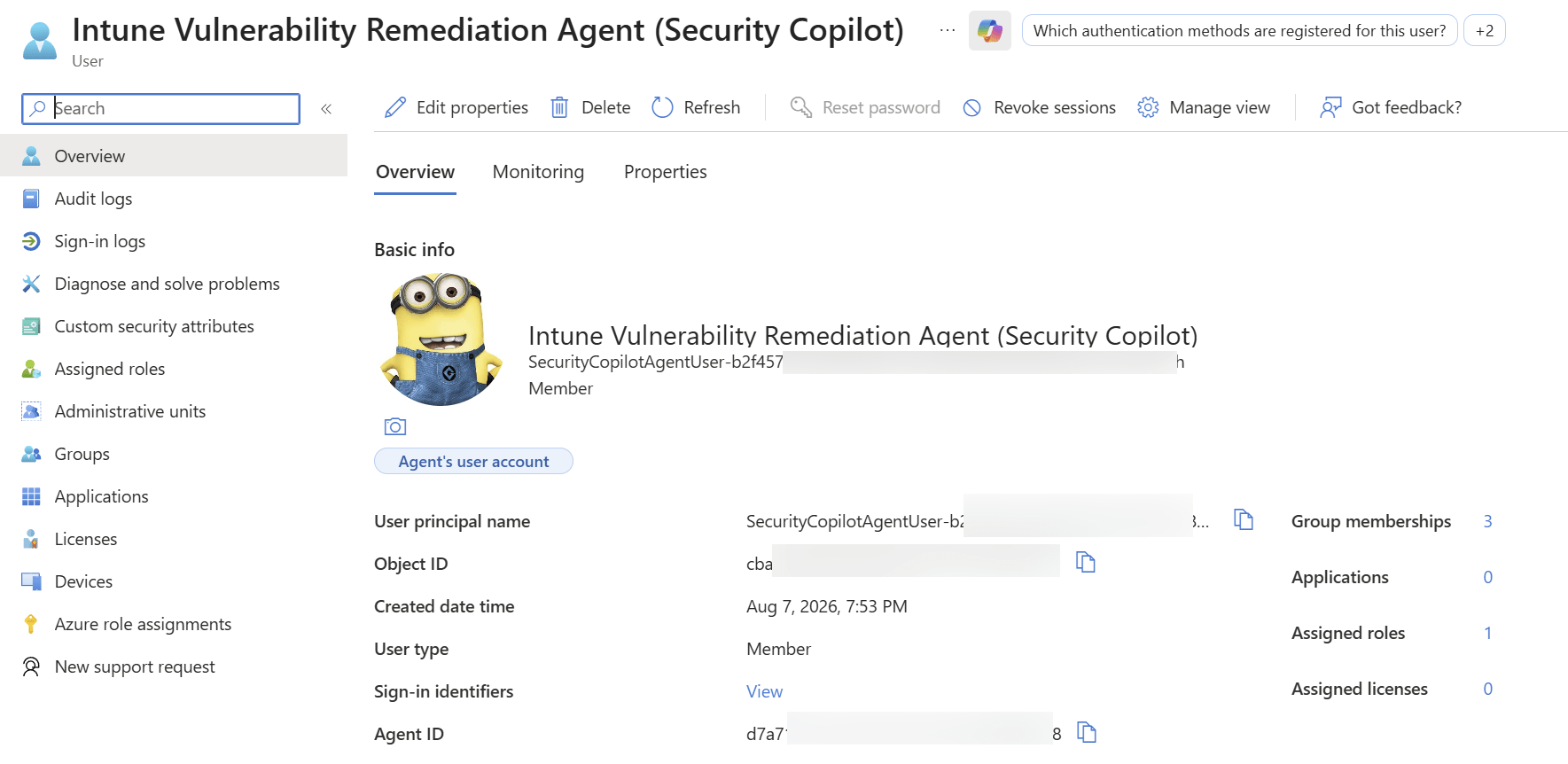
Task: Click the Administrative units icon
Action: click(31, 411)
